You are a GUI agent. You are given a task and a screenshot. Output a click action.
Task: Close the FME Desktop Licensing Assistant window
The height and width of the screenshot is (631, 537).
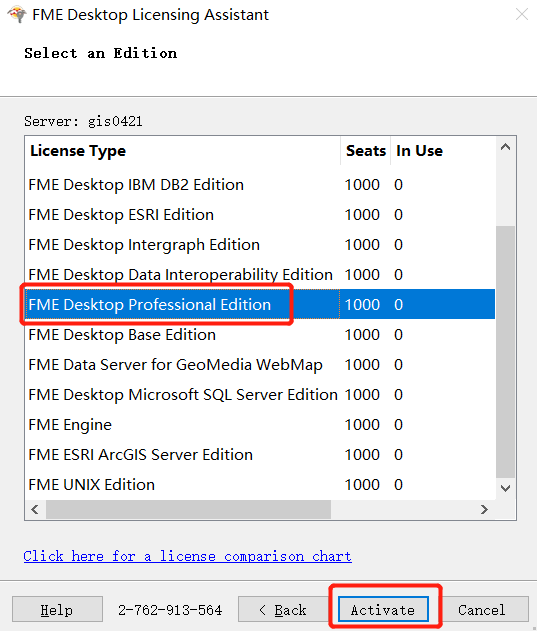coord(522,14)
